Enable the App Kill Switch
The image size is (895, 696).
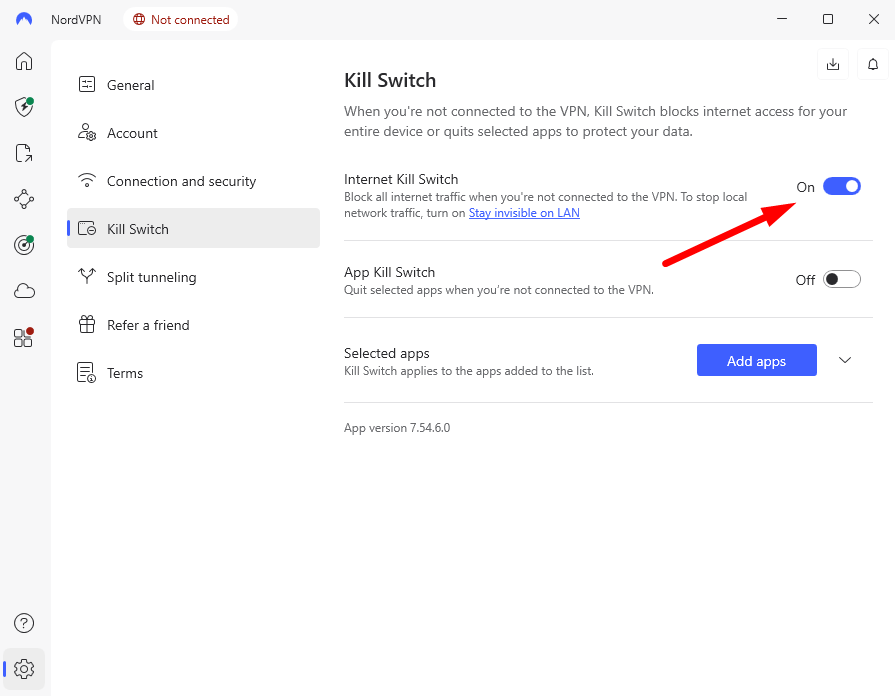(x=841, y=279)
